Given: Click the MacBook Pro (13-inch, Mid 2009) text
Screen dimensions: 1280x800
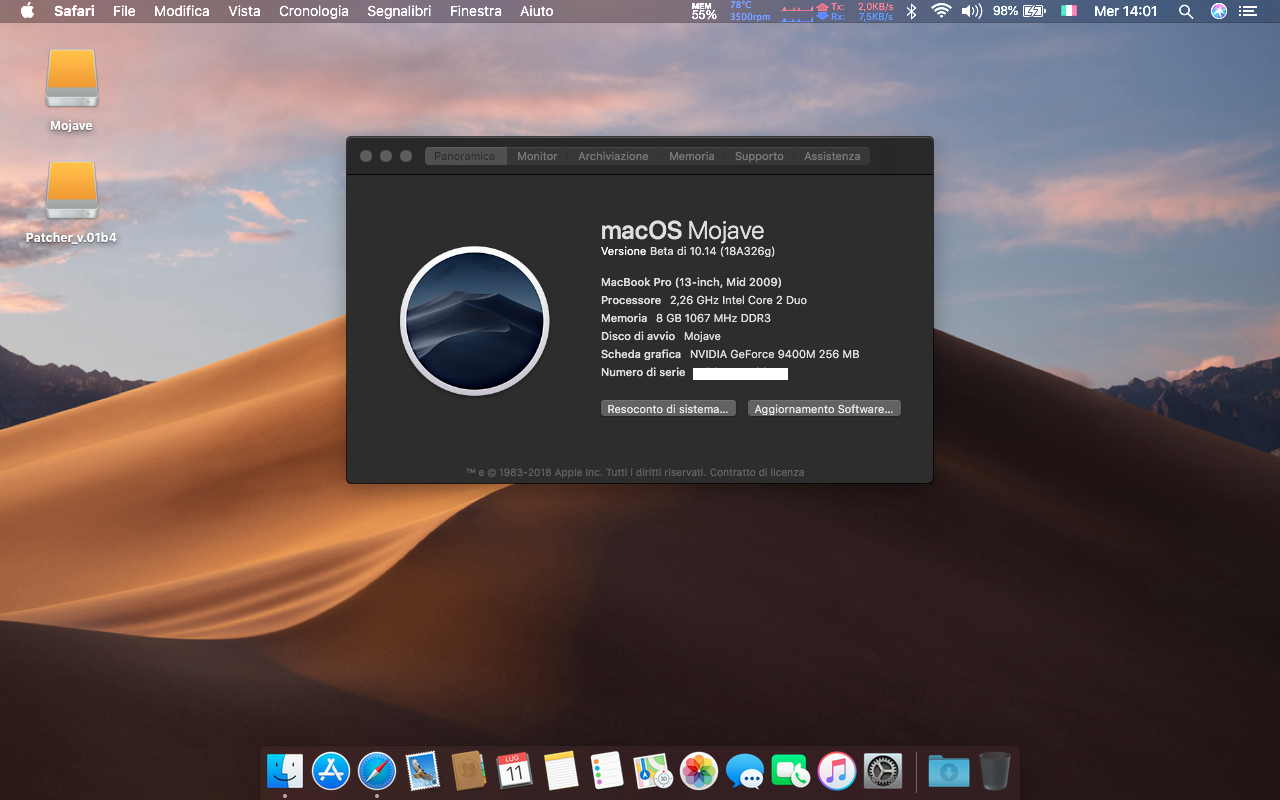Looking at the screenshot, I should (x=691, y=282).
